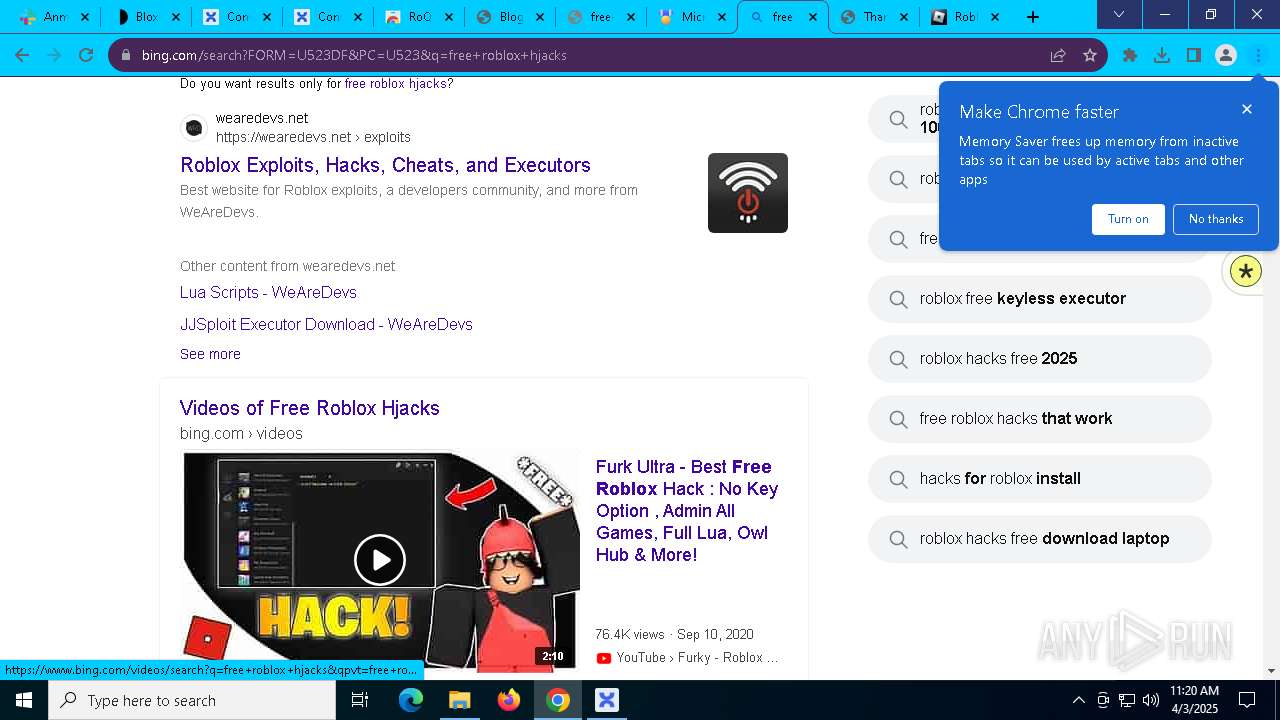Share this page via share icon
Viewport: 1280px width, 720px height.
1058,55
